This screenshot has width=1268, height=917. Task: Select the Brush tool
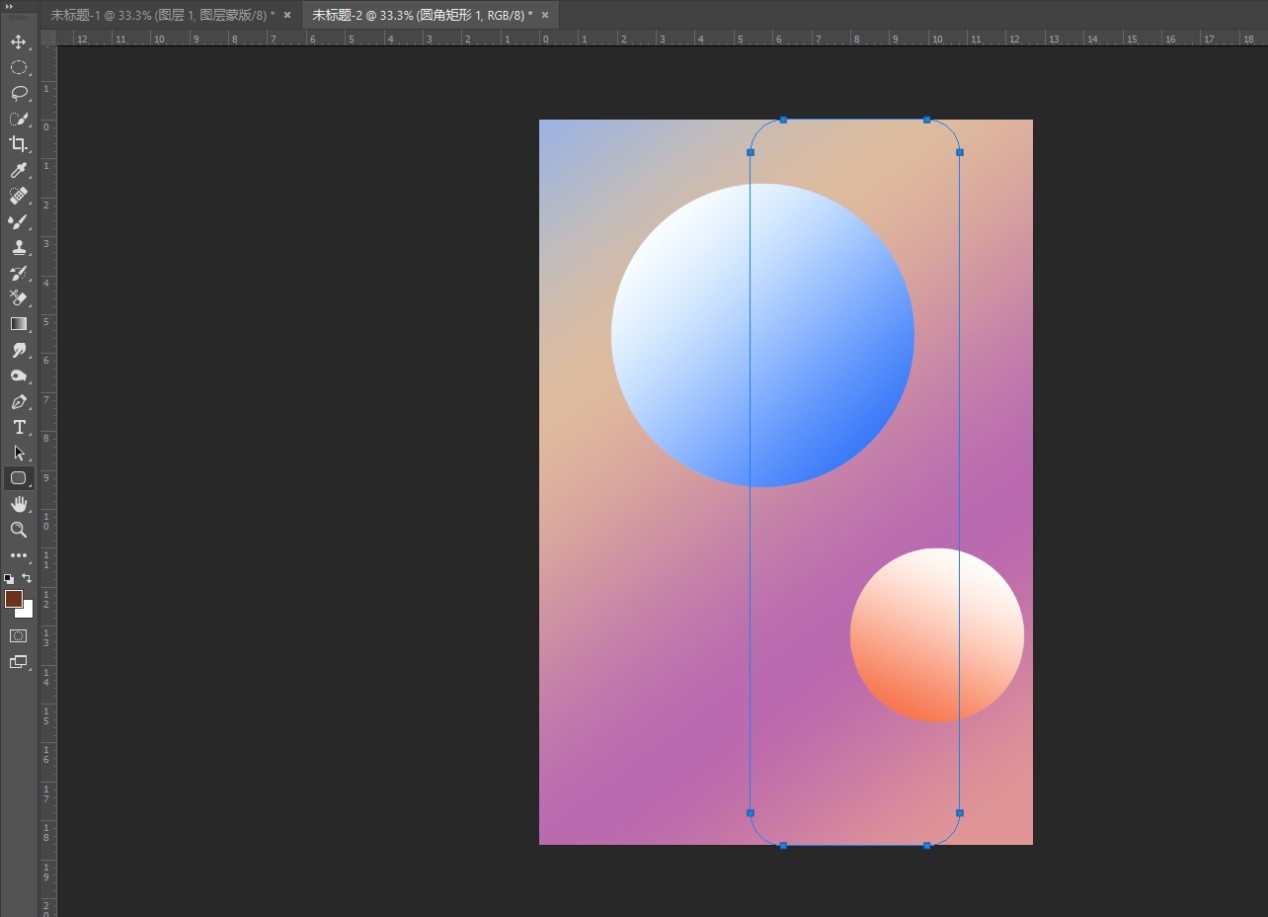18,221
